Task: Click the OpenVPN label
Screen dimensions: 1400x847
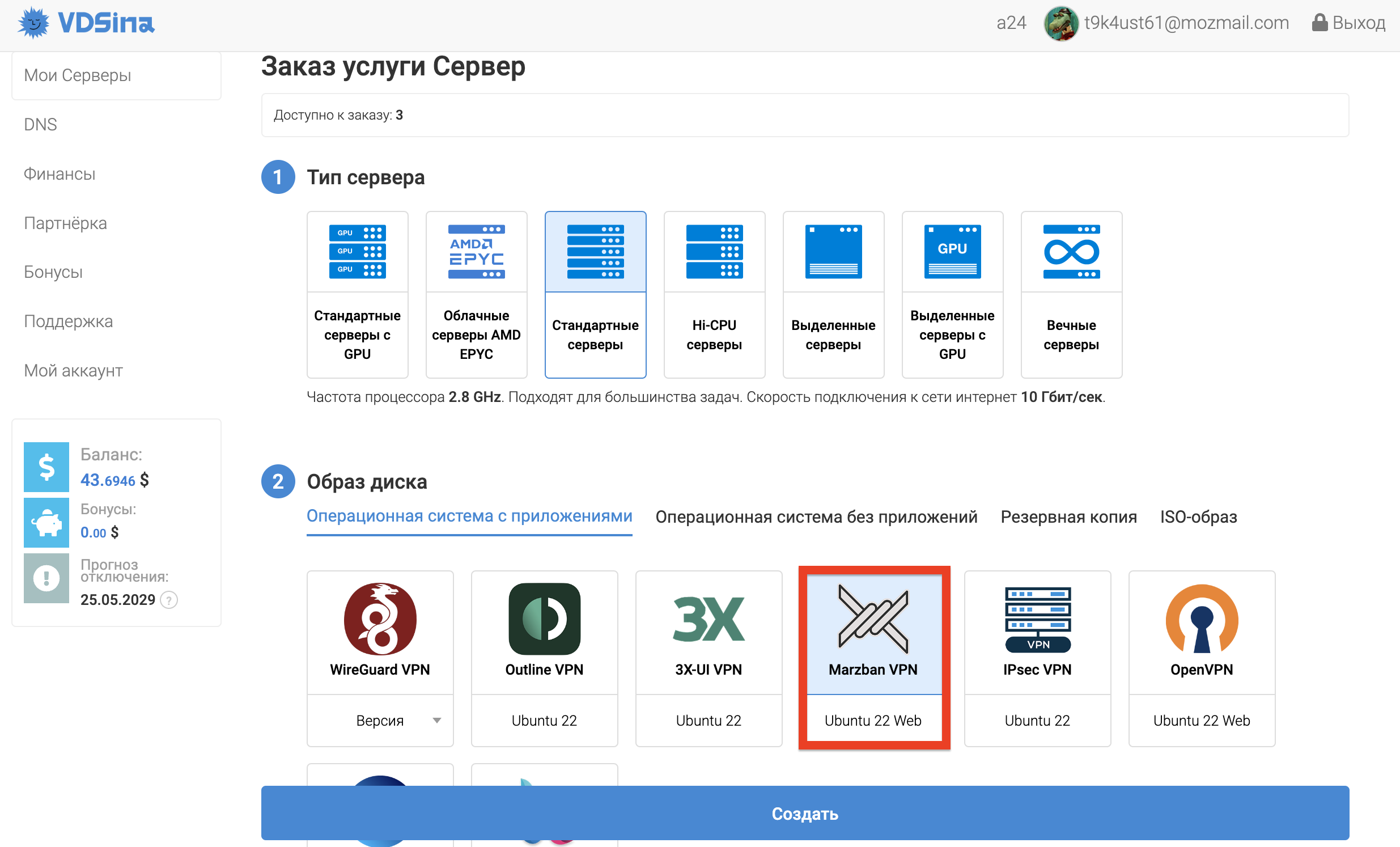Action: click(x=1202, y=670)
